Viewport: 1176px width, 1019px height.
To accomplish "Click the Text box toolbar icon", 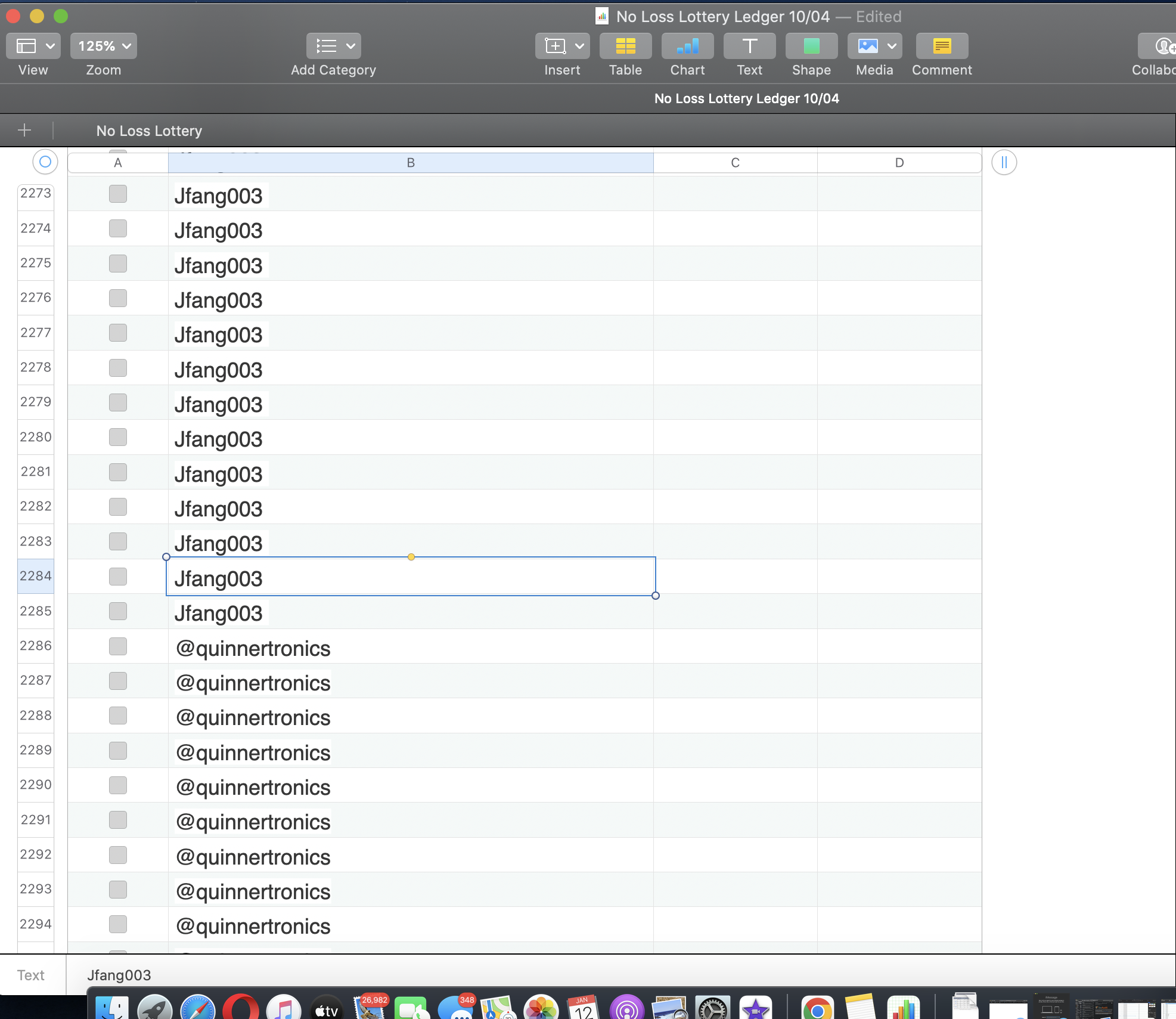I will tap(749, 46).
